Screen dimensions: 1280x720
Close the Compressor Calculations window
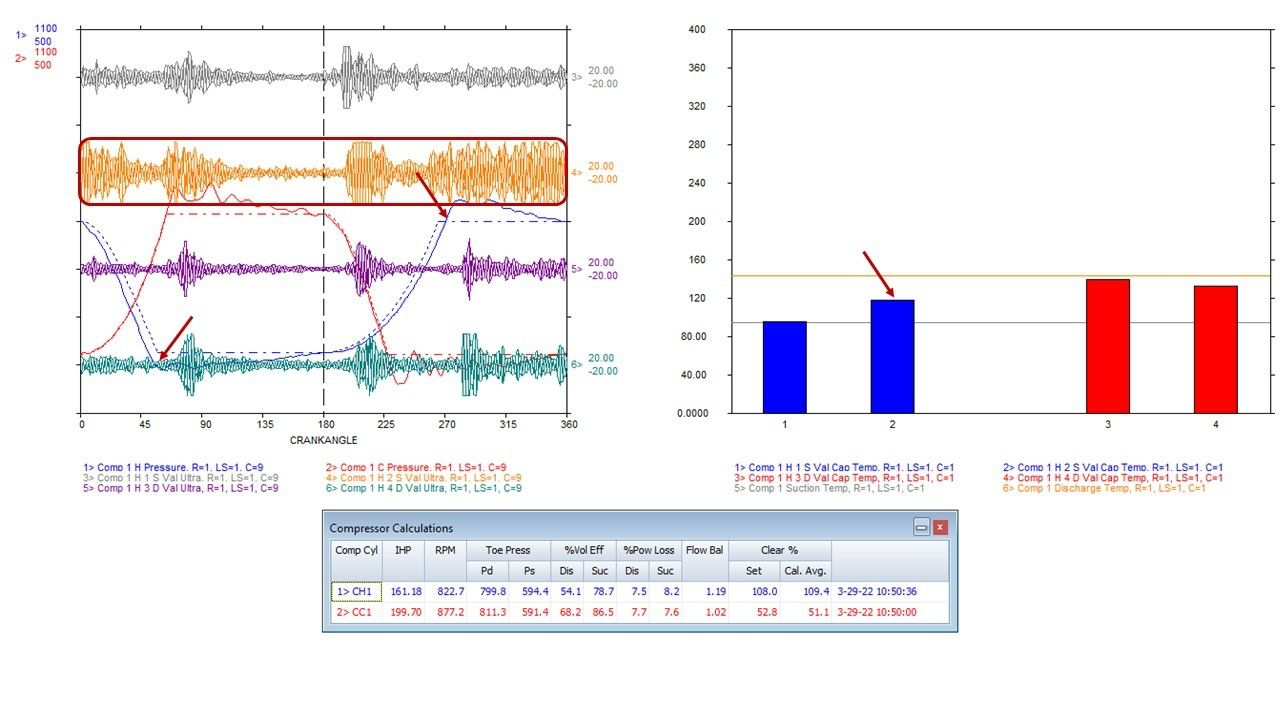point(940,527)
